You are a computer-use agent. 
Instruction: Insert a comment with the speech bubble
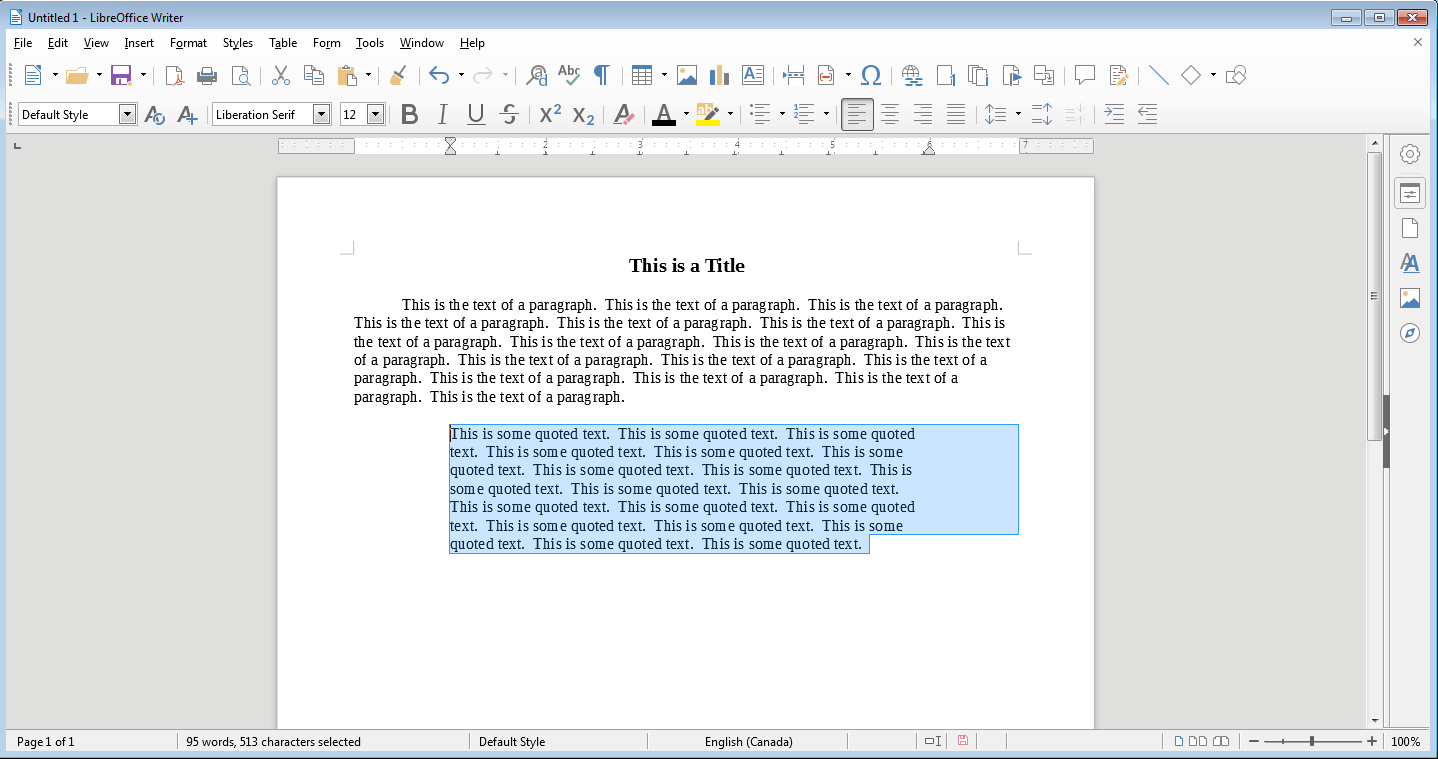pyautogui.click(x=1085, y=75)
